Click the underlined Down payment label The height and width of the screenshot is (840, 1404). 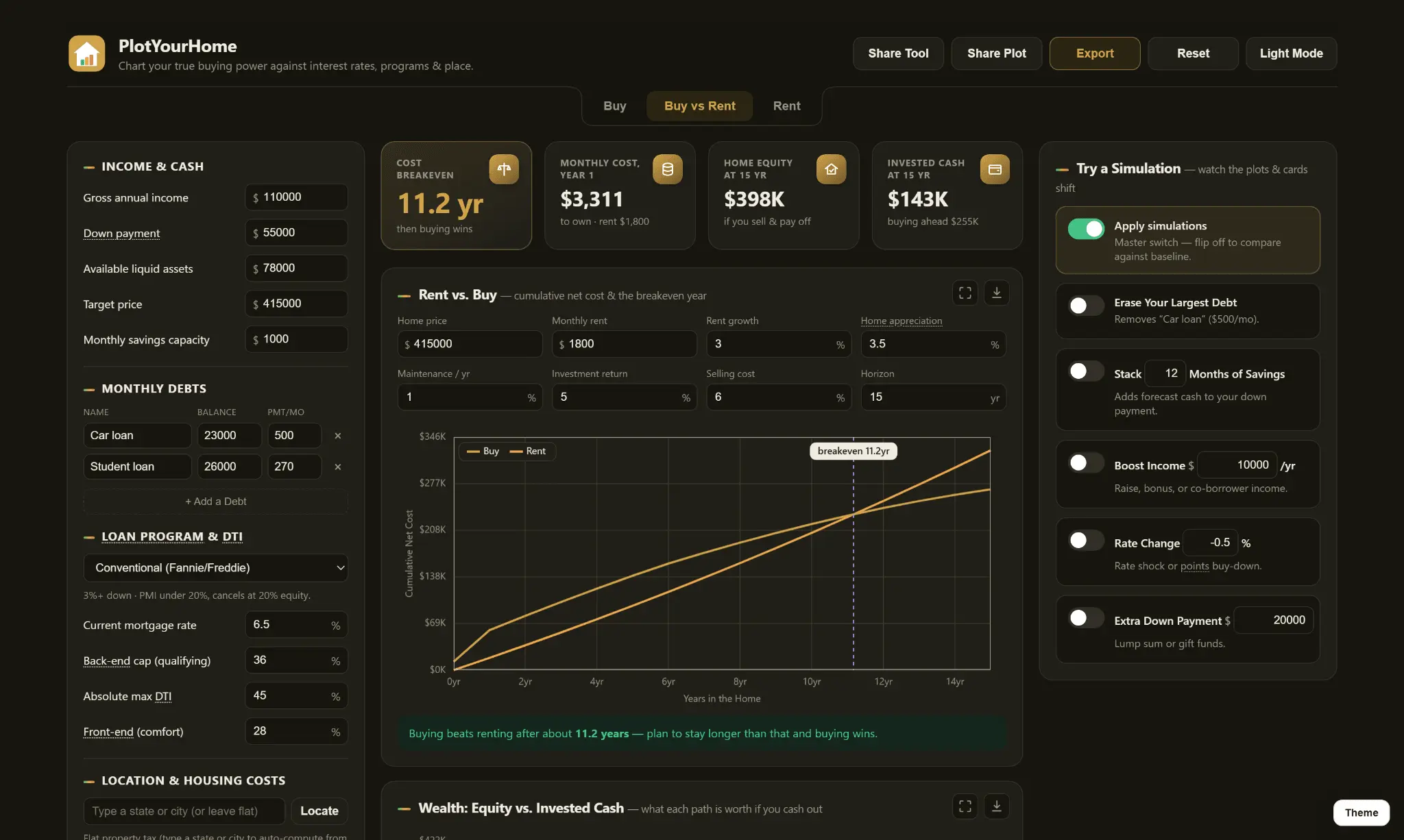pos(121,233)
